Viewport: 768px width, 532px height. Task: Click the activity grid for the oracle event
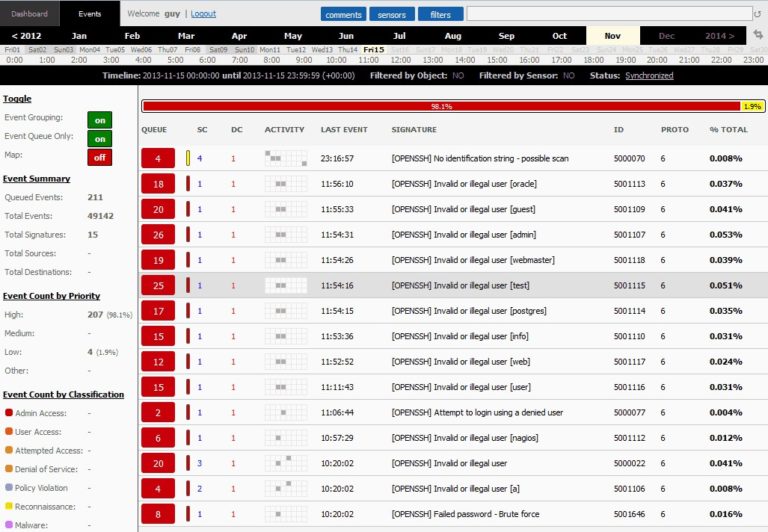285,184
